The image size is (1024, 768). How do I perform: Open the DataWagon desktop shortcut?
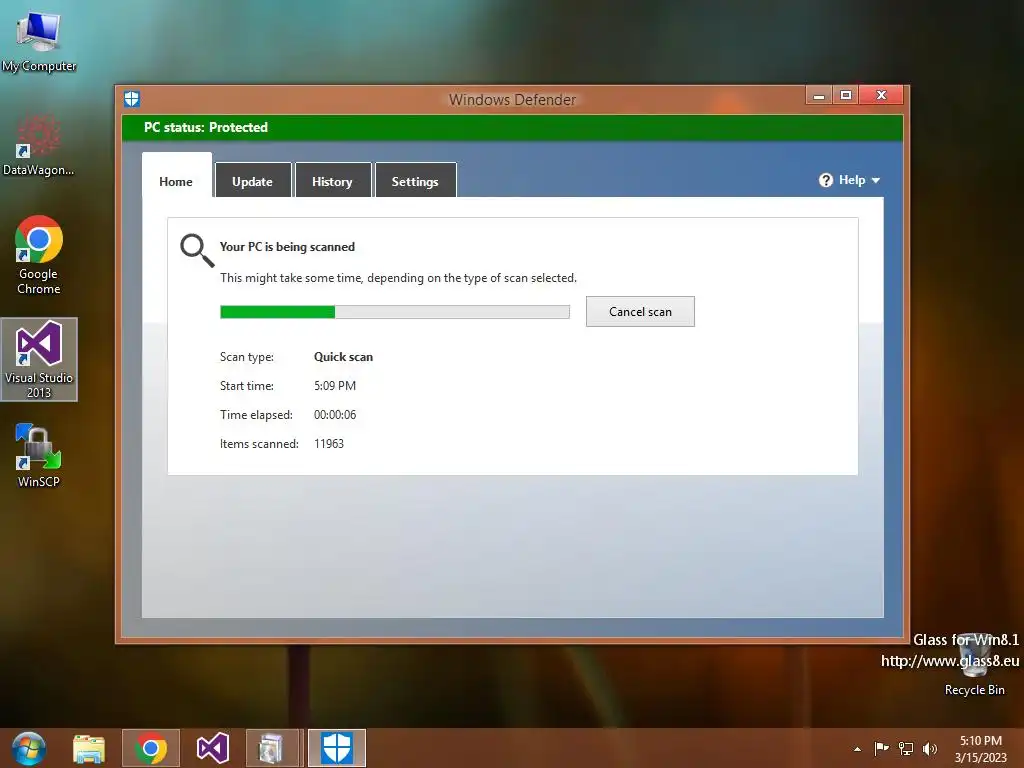(x=39, y=146)
